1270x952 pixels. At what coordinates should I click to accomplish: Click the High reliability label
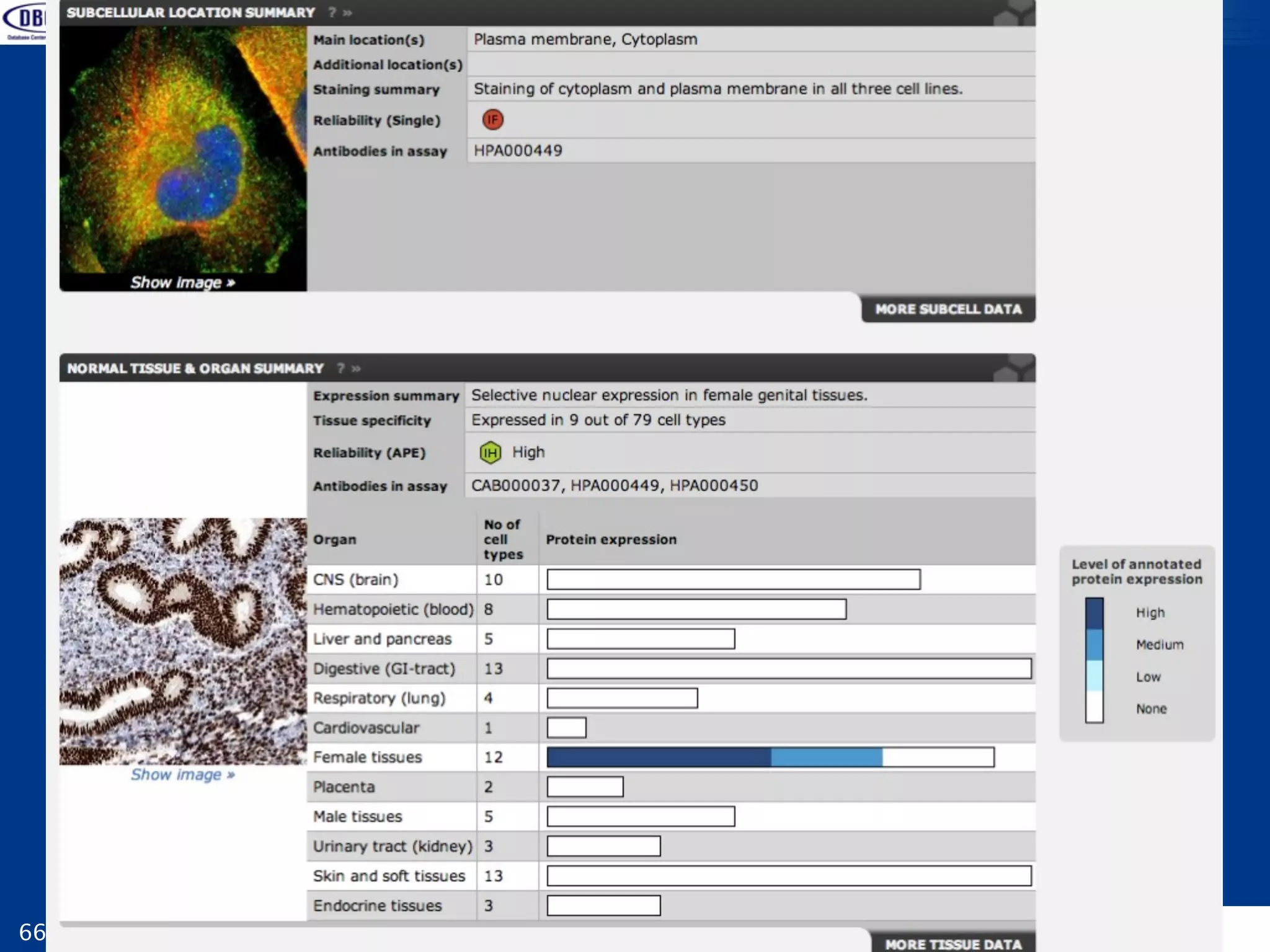528,452
